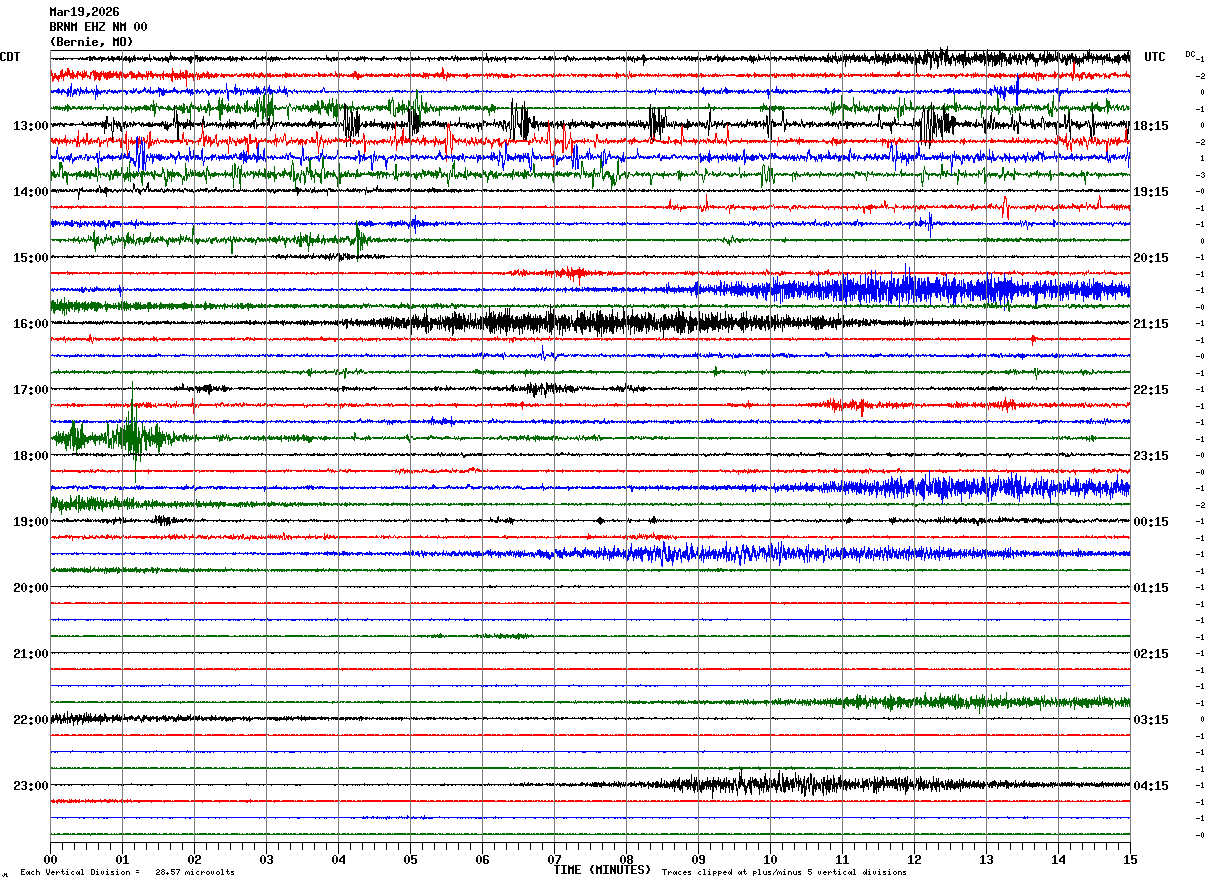Click the 04:15 UTC time label
The height and width of the screenshot is (886, 1210).
coord(1151,785)
